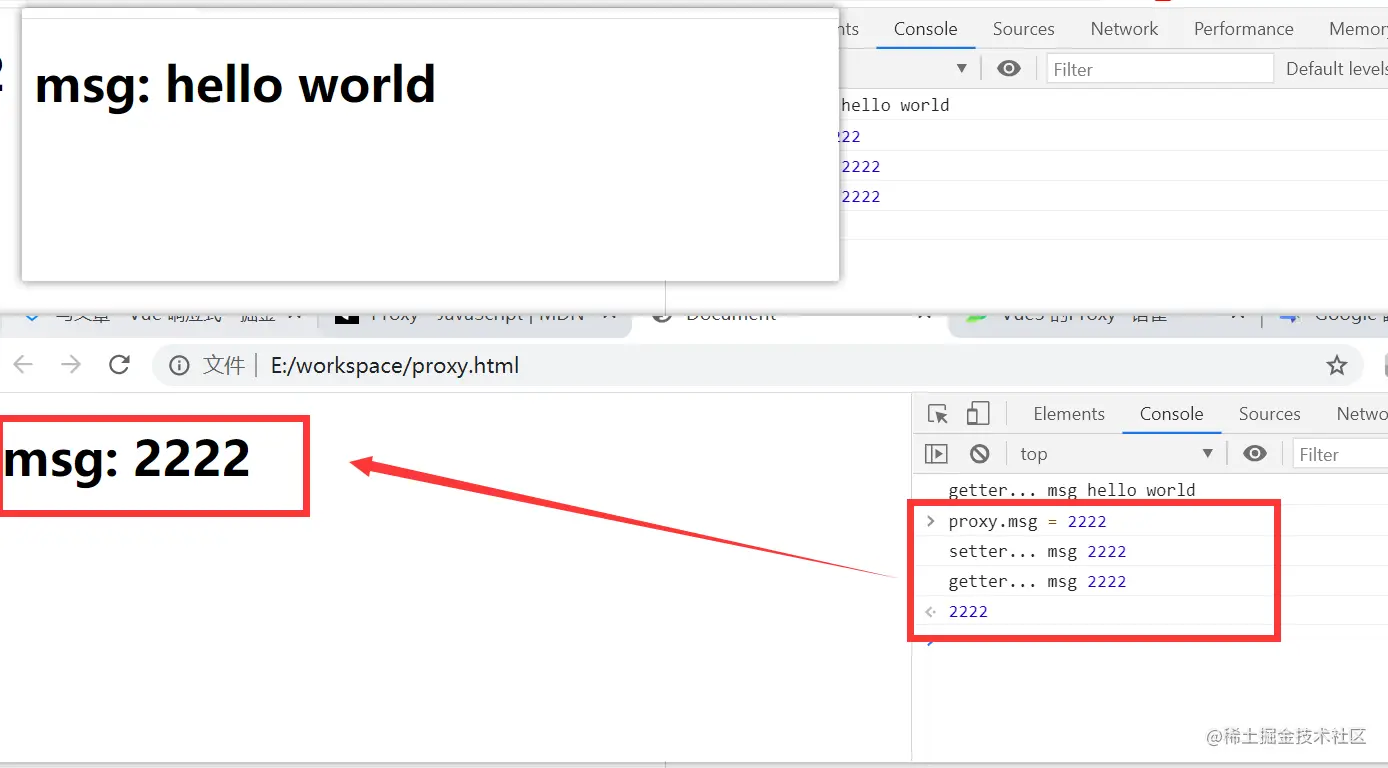Screen dimensions: 1388x768
Task: Click the address bar showing E:/workspace/proxy.html
Action: click(759, 366)
